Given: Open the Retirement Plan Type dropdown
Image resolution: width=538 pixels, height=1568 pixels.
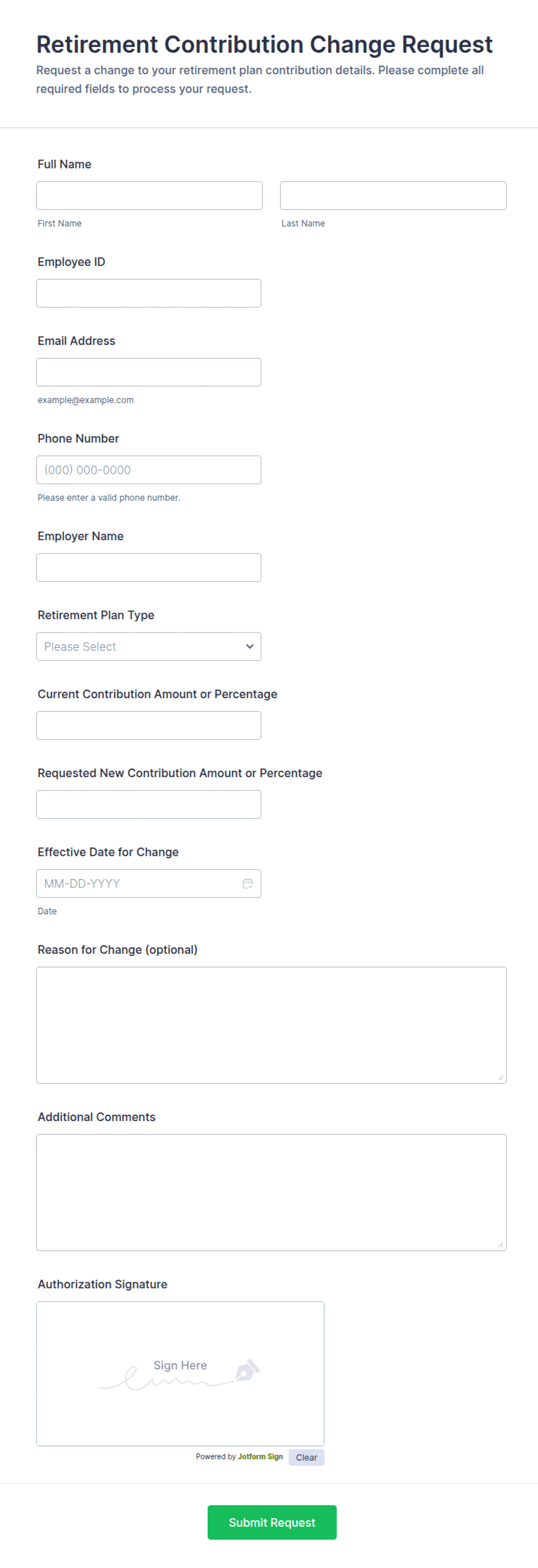Looking at the screenshot, I should click(x=148, y=646).
